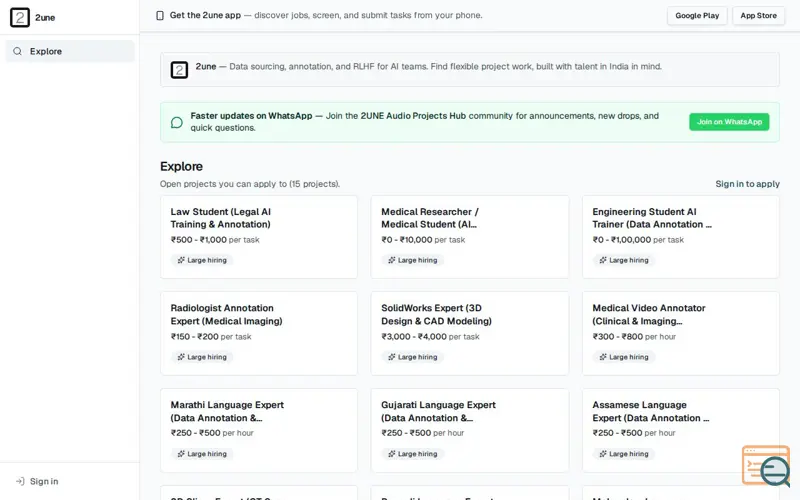Open the Law Student Legal AI project card
Viewport: 800px width, 500px height.
pyautogui.click(x=259, y=237)
